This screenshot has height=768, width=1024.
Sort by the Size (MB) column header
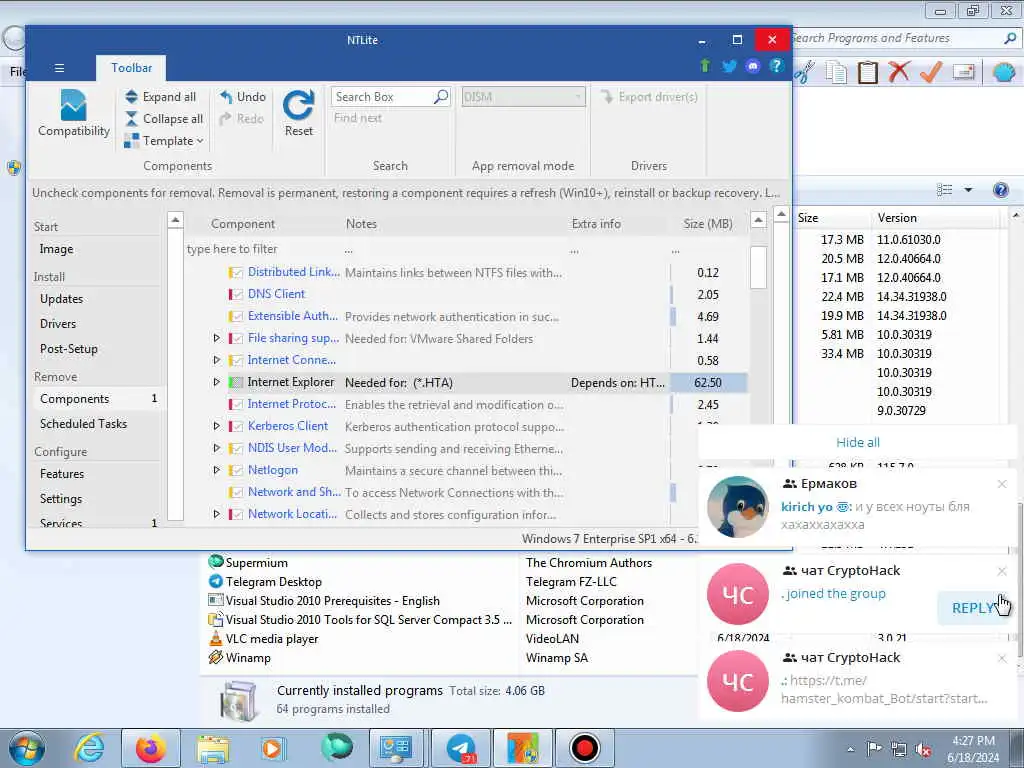tap(708, 224)
